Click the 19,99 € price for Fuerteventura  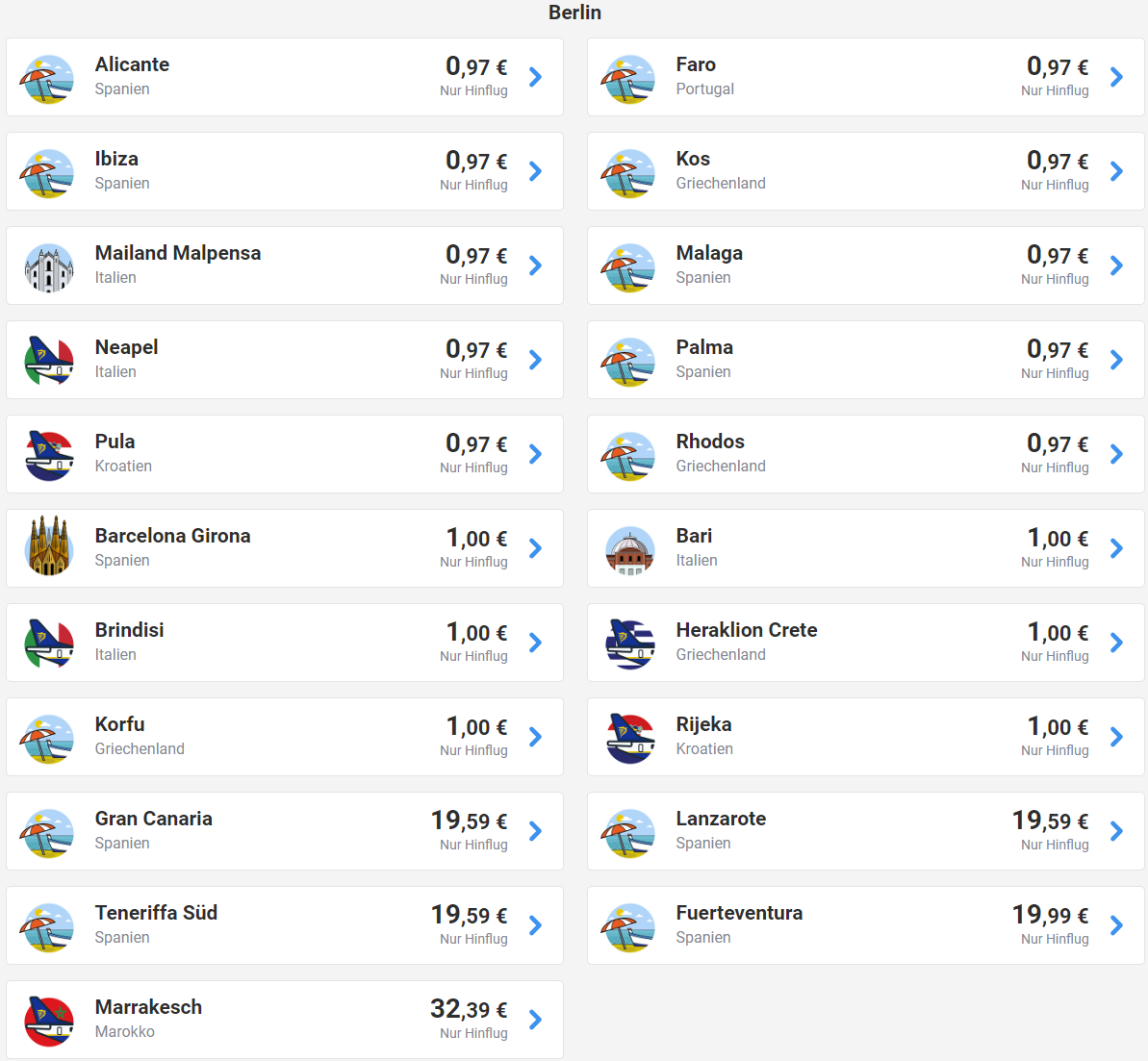tap(1050, 915)
